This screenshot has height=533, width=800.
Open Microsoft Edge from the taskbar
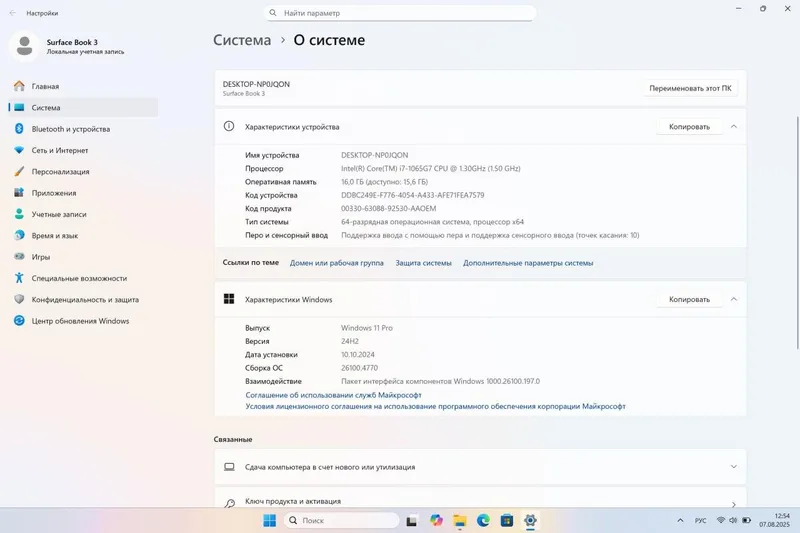(483, 520)
